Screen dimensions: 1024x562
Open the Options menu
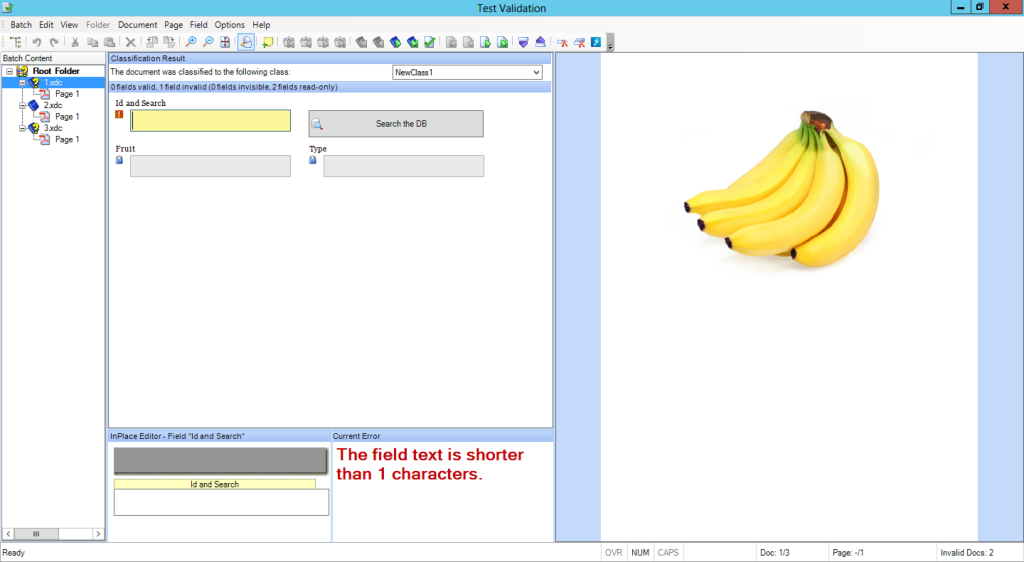(x=229, y=24)
